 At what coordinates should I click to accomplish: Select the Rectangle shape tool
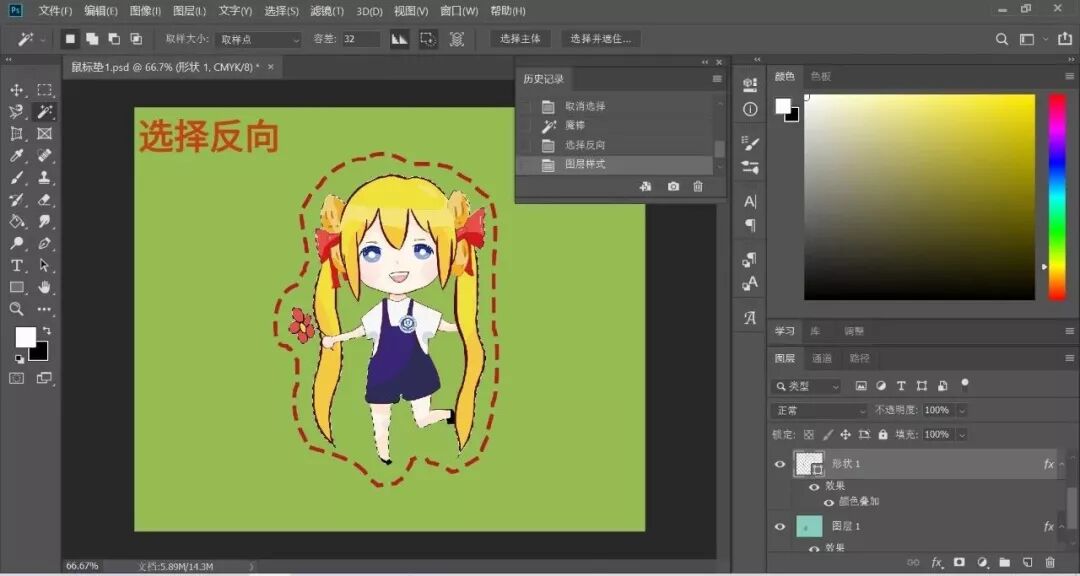(17, 287)
